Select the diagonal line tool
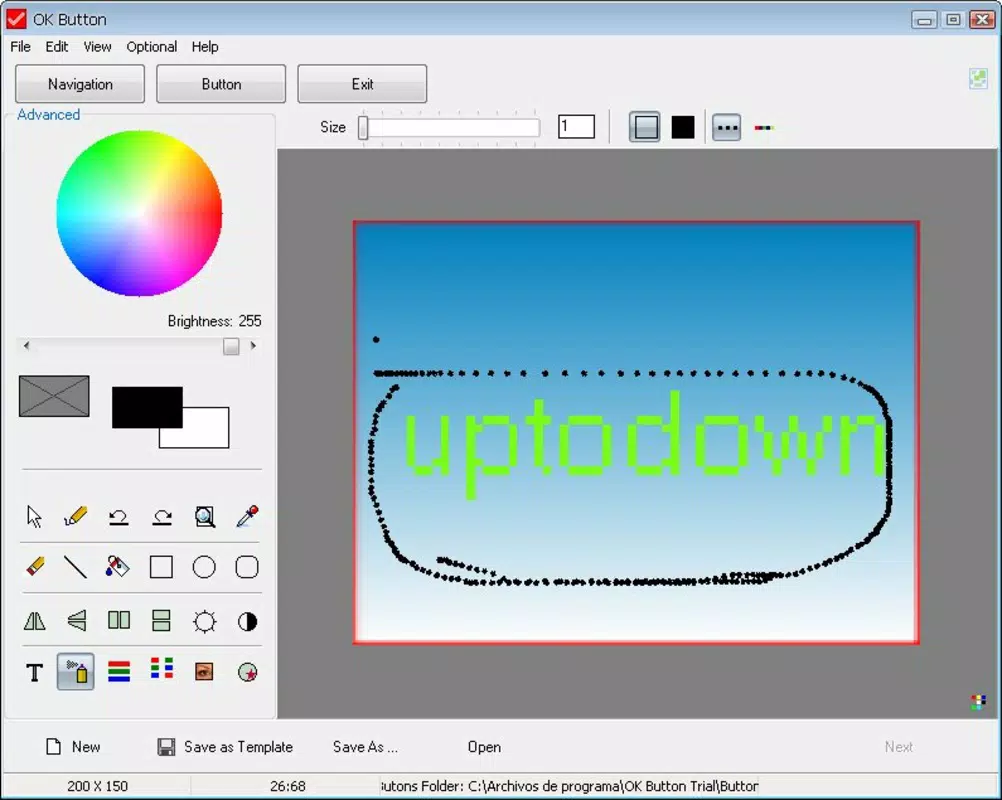The image size is (1002, 800). [75, 567]
